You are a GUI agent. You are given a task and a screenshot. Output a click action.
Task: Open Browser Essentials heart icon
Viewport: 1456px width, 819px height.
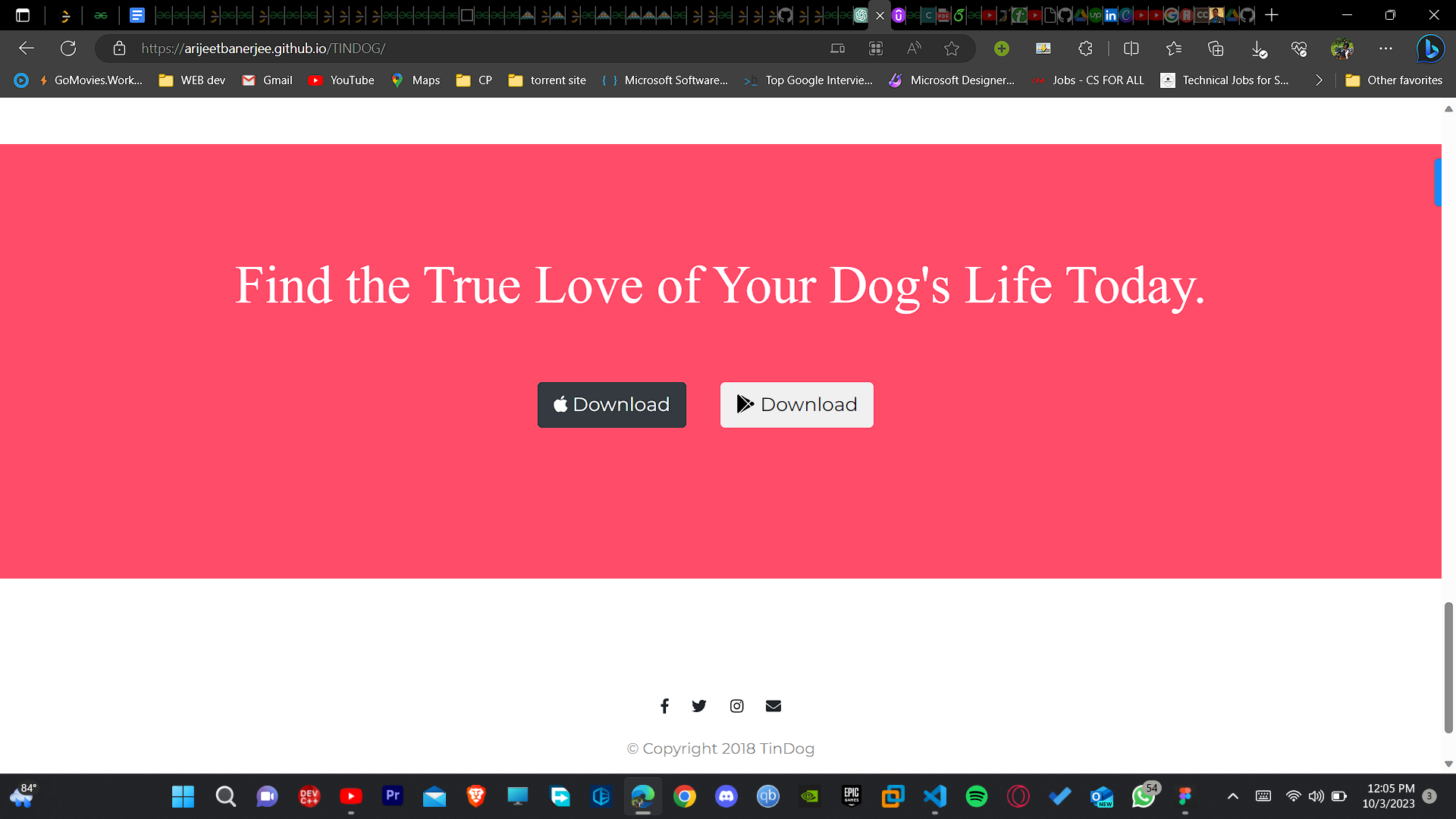click(1298, 49)
